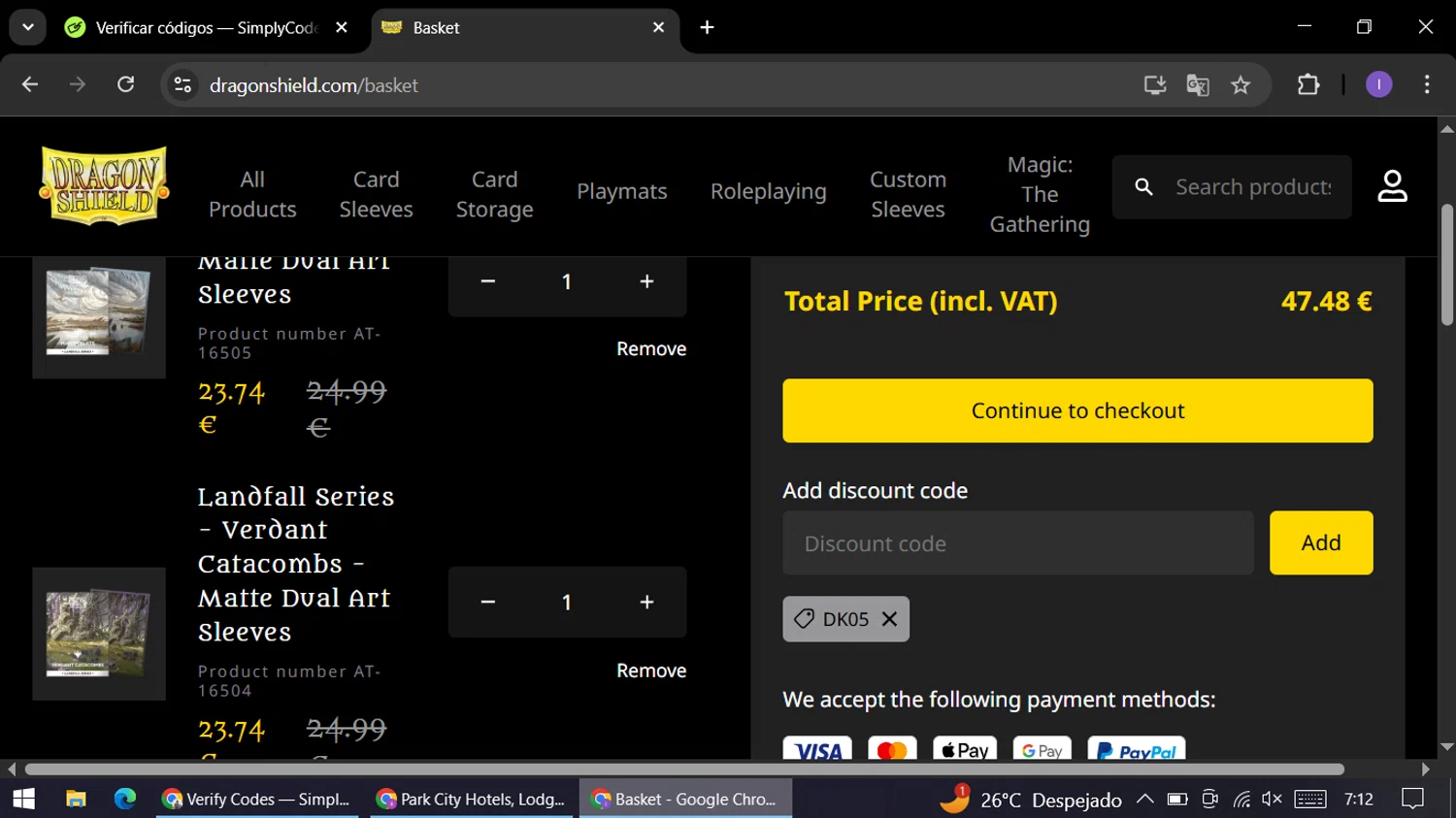This screenshot has height=818, width=1456.
Task: Decrease quantity of product AT-16505
Action: click(x=488, y=281)
